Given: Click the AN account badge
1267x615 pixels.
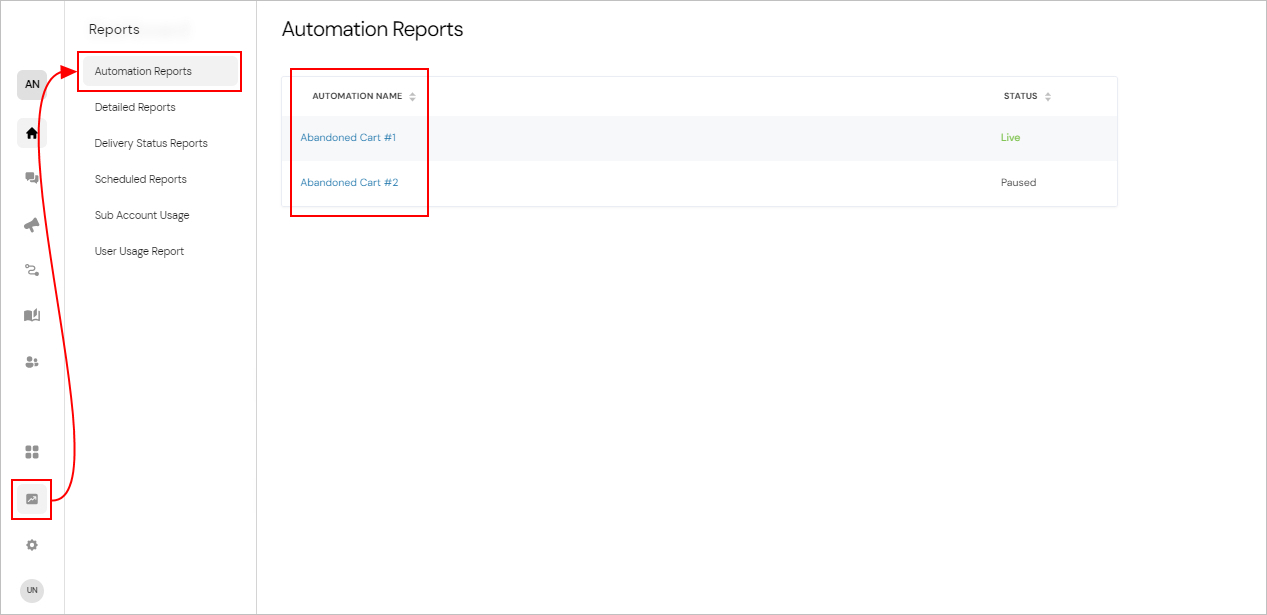Looking at the screenshot, I should click(32, 85).
